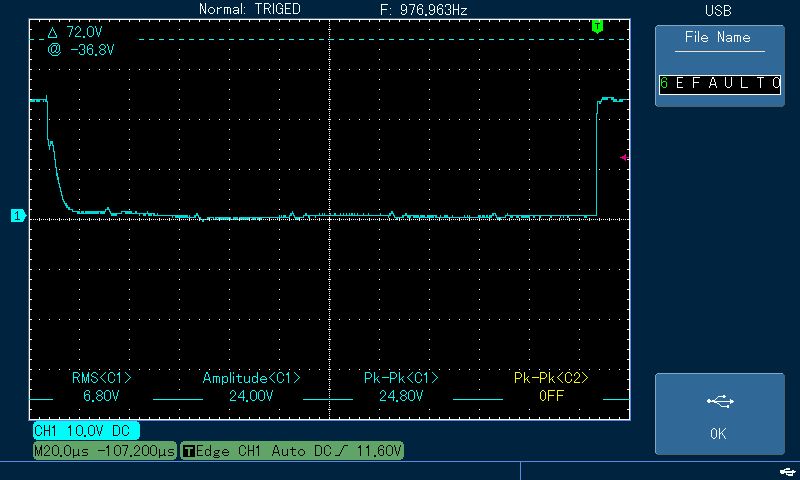Click the USB symbol above OK
Viewport: 800px width, 480px height.
pyautogui.click(x=720, y=402)
